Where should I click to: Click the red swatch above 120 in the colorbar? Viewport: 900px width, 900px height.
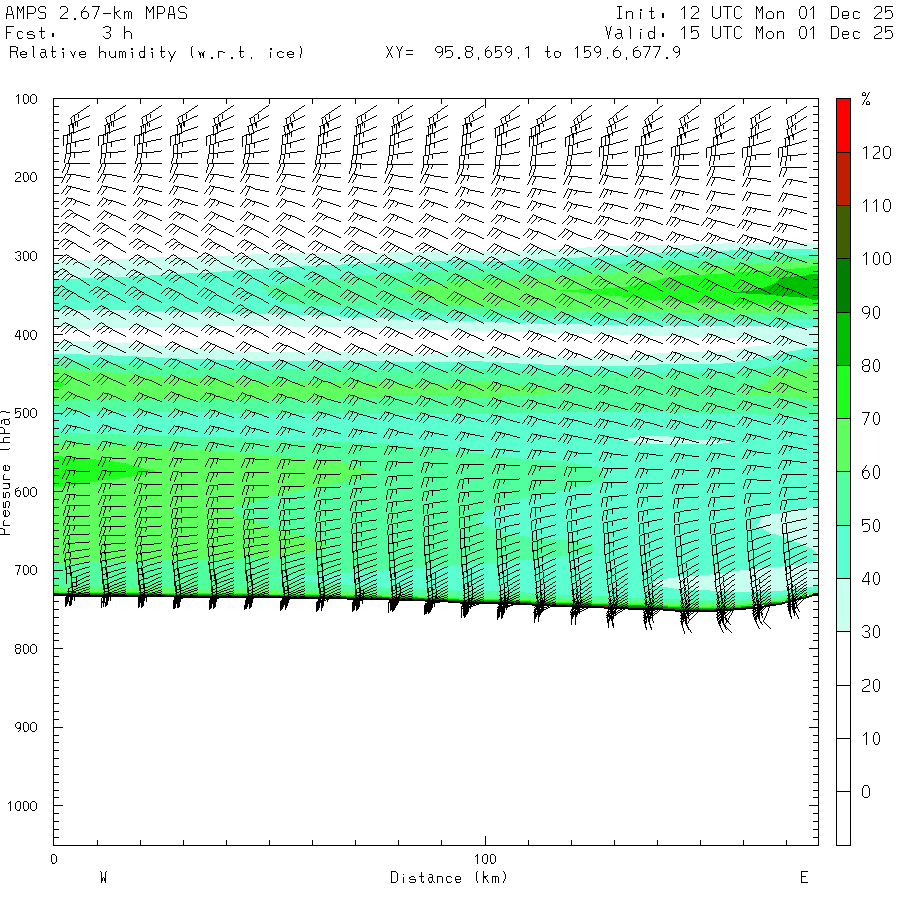pos(843,125)
